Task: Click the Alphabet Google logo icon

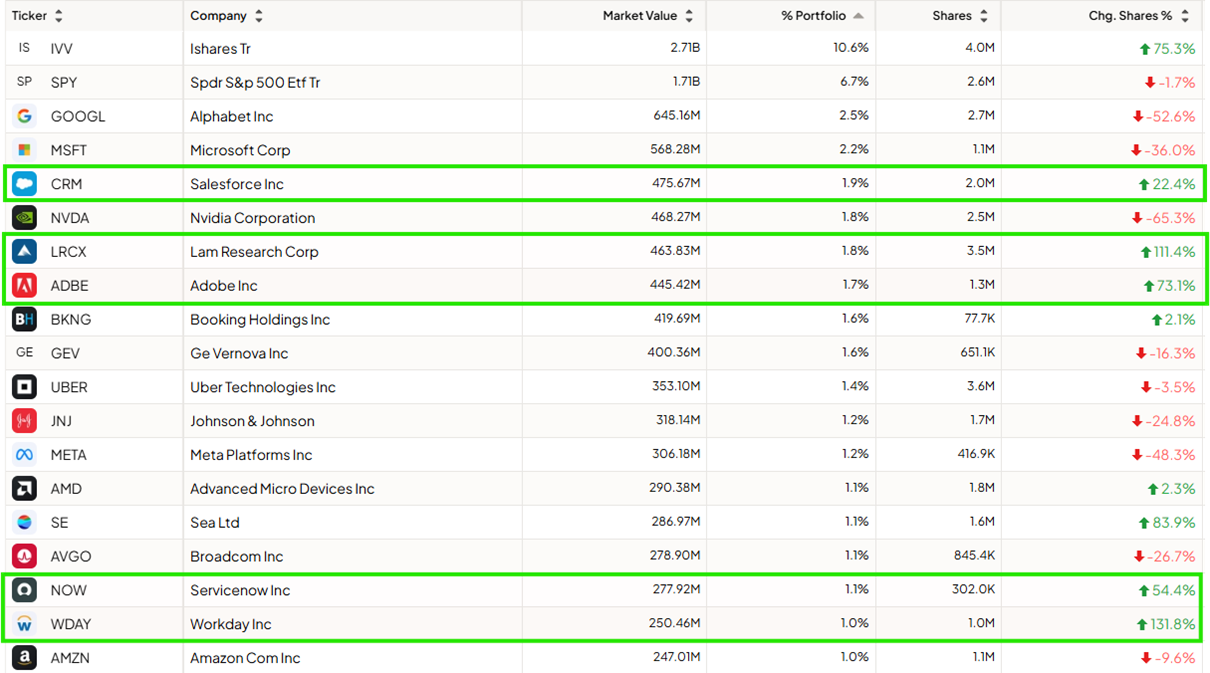Action: coord(24,116)
